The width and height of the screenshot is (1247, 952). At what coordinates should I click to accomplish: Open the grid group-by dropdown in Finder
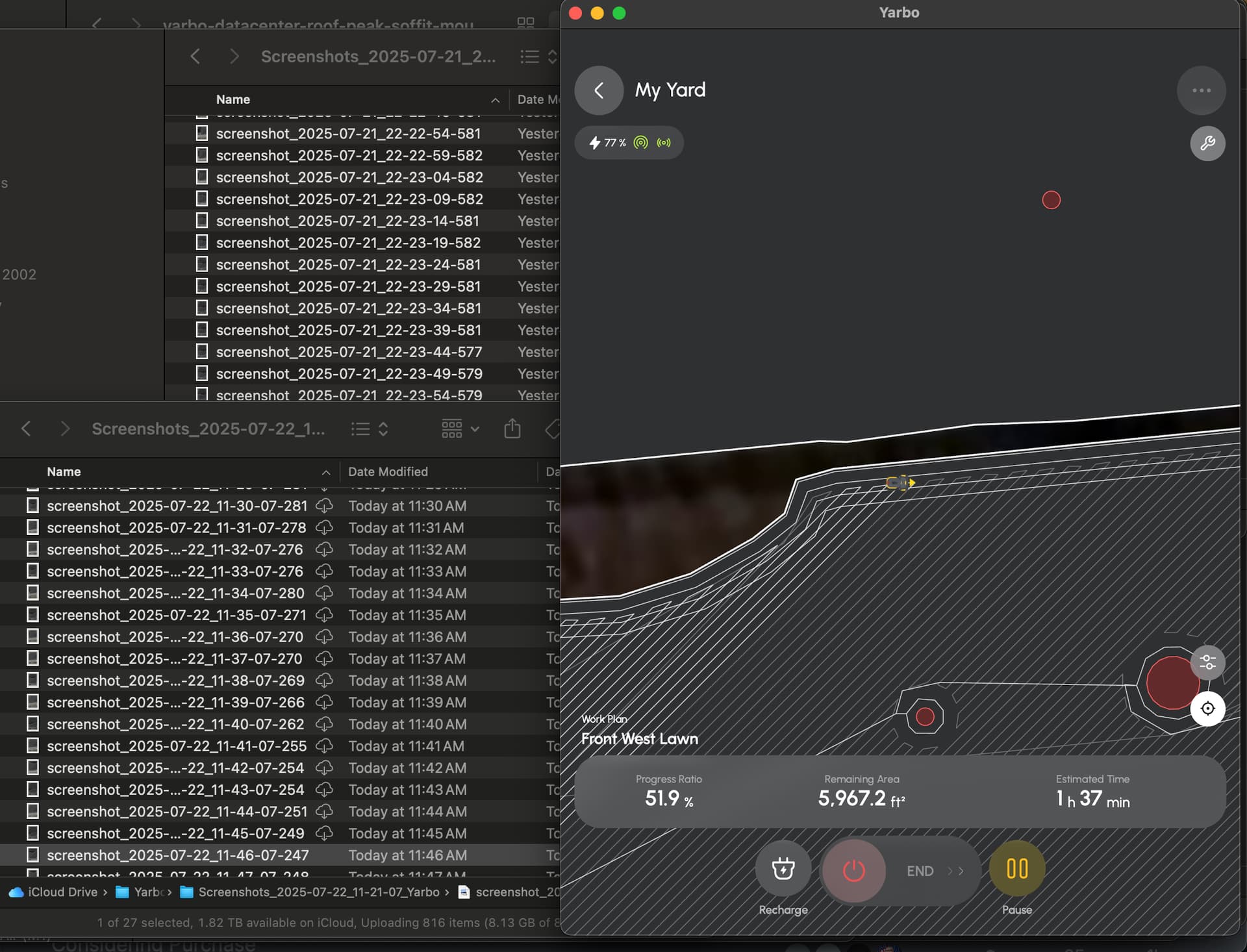click(x=460, y=429)
